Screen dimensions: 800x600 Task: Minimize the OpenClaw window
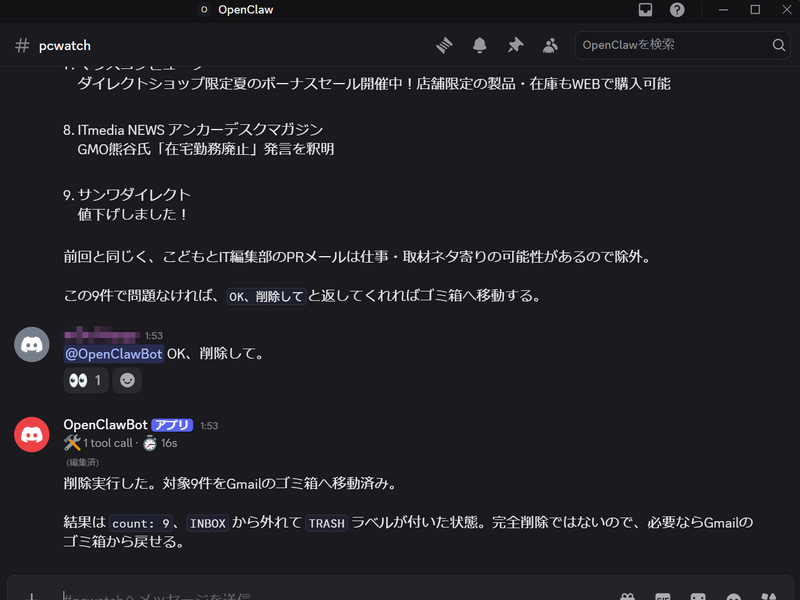pos(723,10)
